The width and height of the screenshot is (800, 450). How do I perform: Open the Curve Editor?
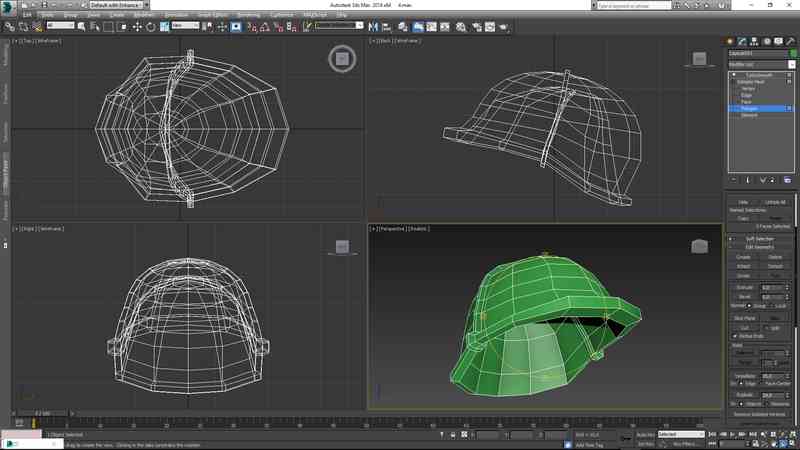[432, 27]
